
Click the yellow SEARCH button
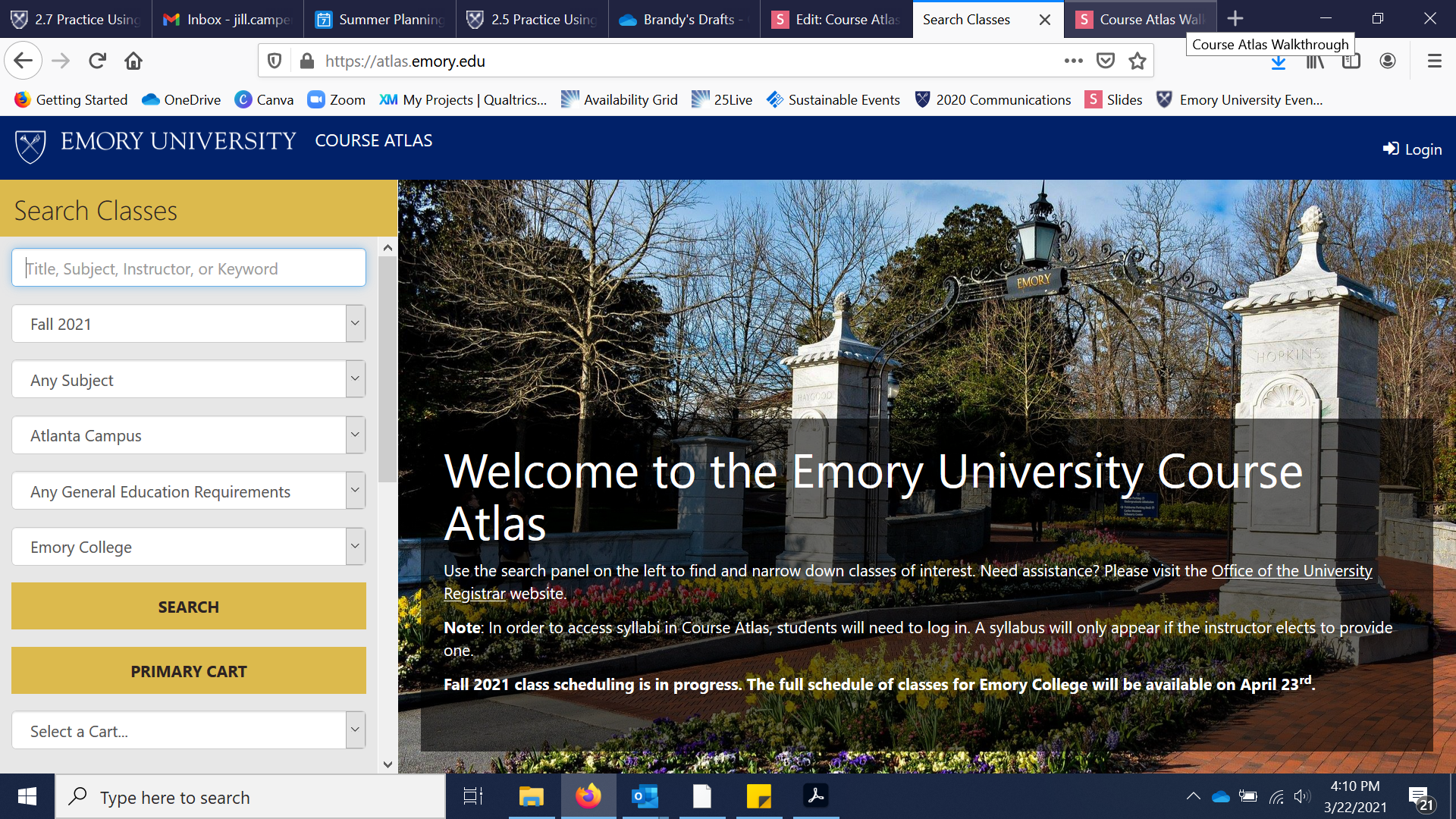(x=189, y=607)
